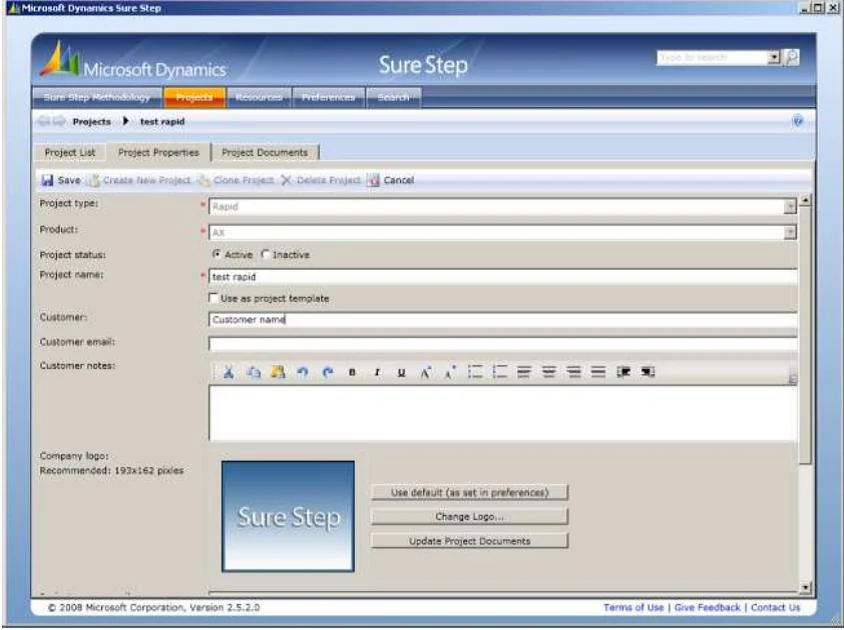844x630 pixels.
Task: Decrease font size in notes toolbar
Action: [451, 372]
